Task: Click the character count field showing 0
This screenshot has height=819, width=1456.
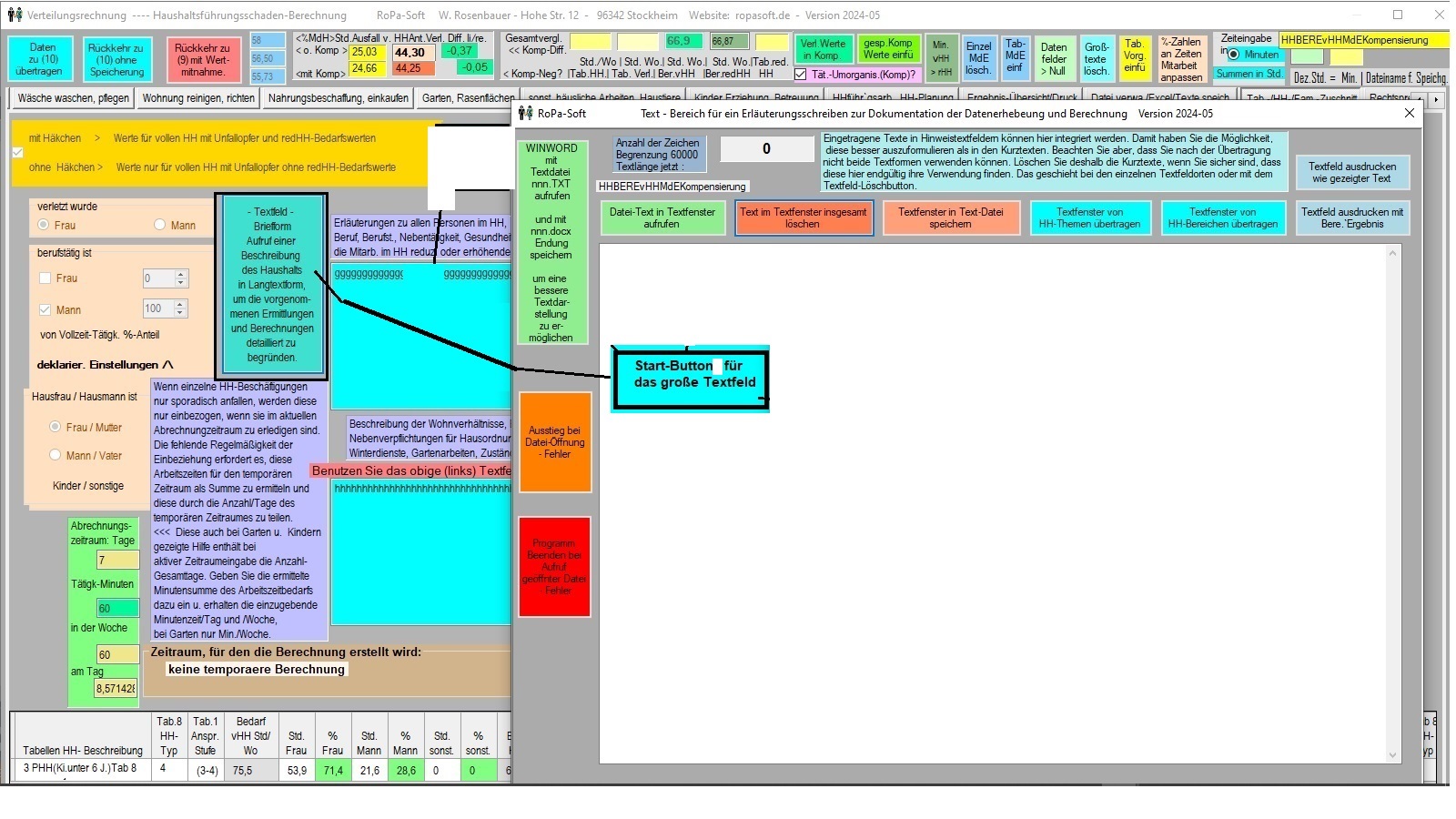Action: [766, 149]
